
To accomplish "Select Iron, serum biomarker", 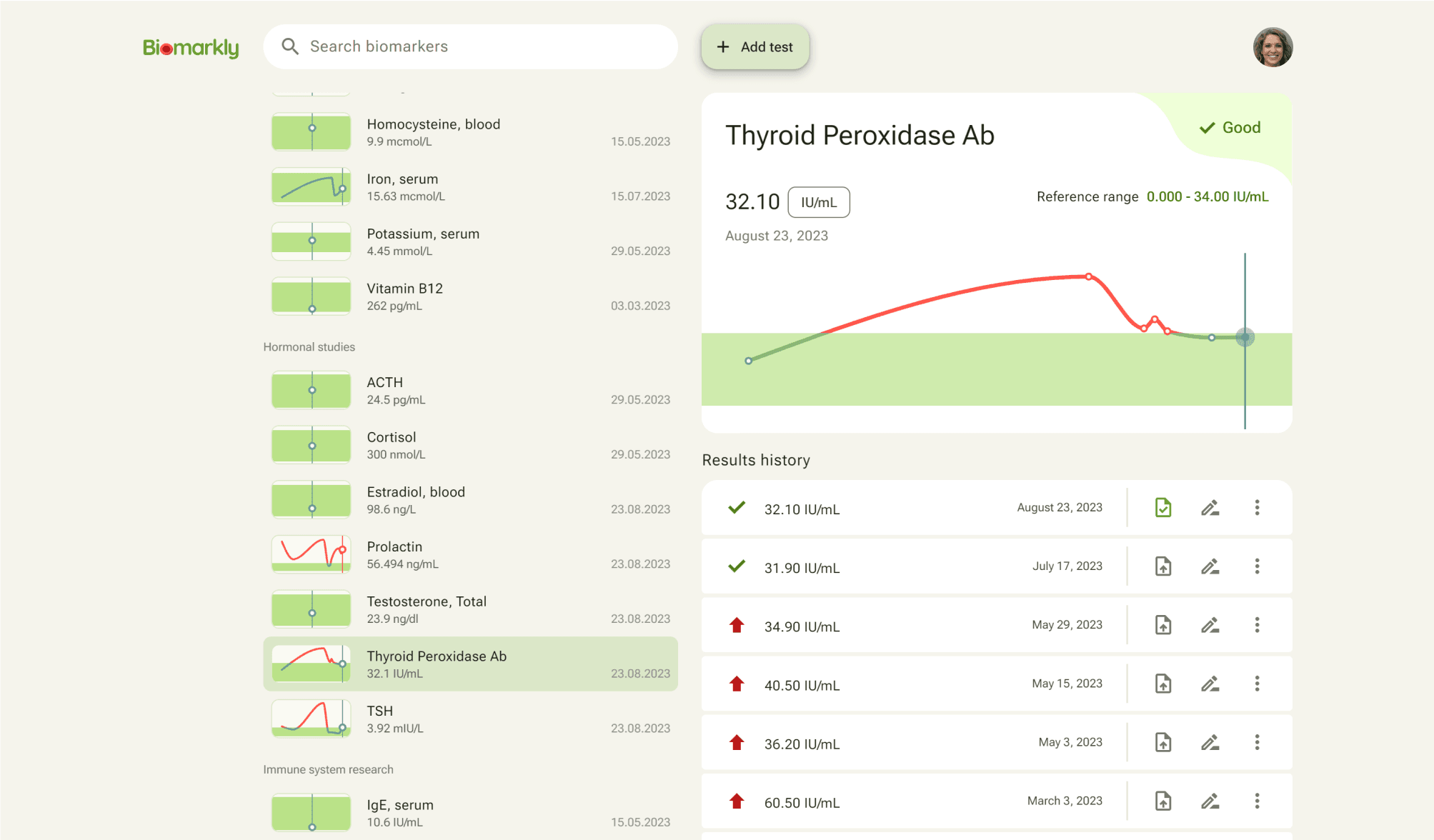I will pyautogui.click(x=470, y=187).
